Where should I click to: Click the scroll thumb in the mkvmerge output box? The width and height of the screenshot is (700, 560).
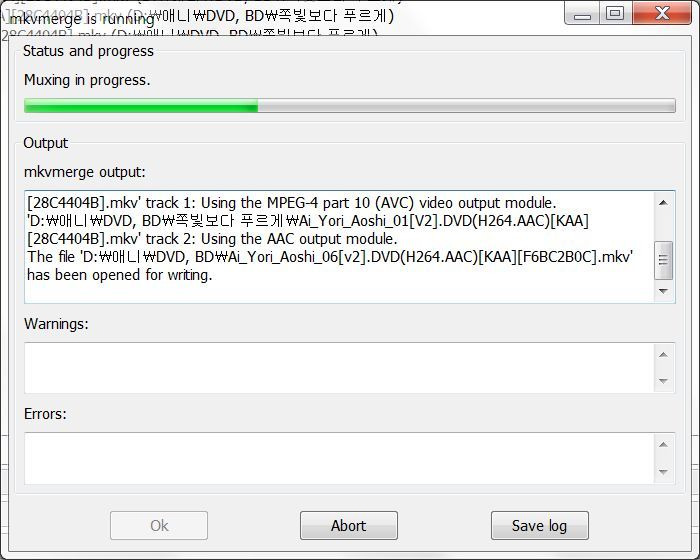[x=663, y=260]
